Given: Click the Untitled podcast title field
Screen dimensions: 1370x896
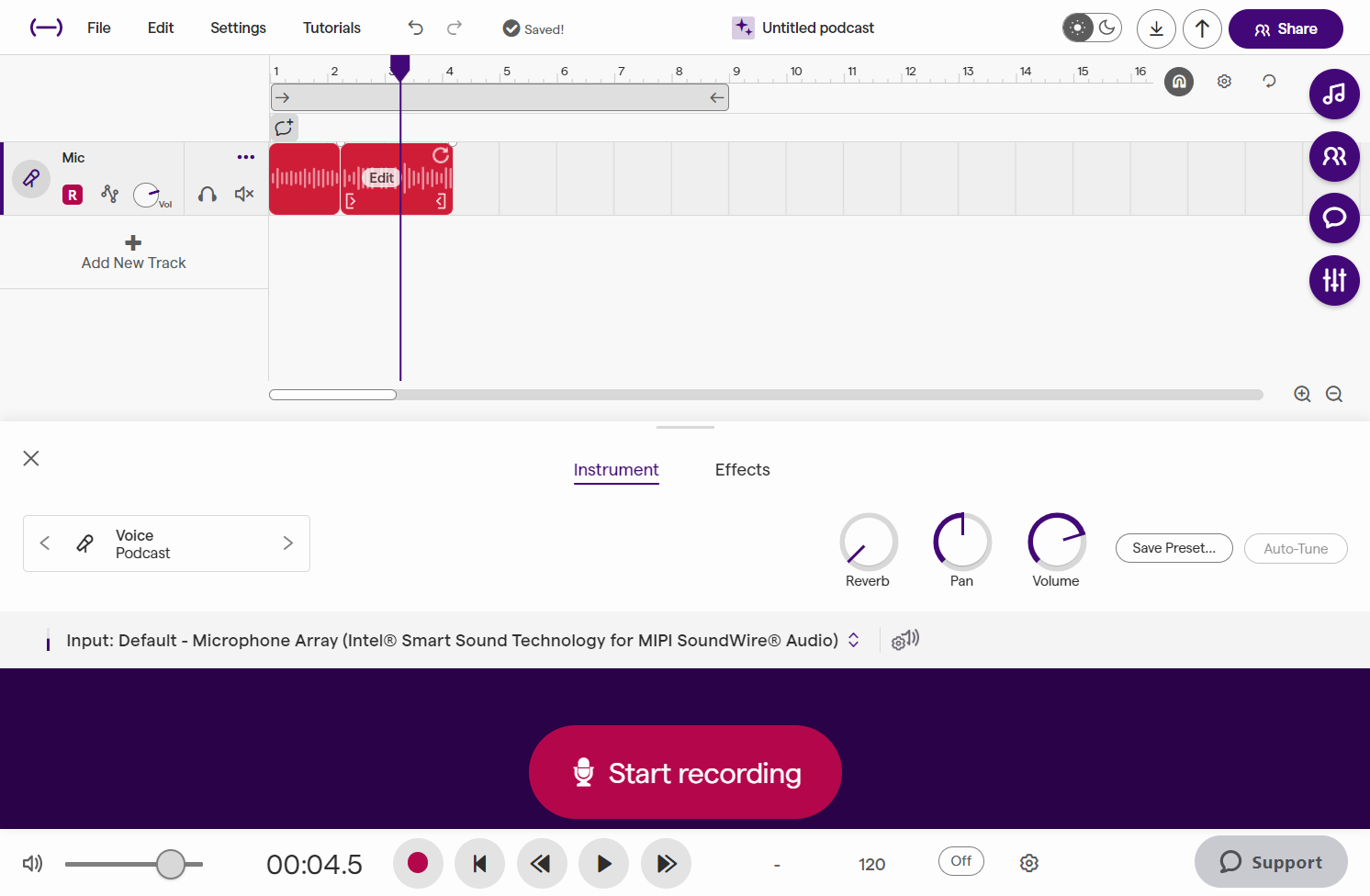Looking at the screenshot, I should tap(818, 28).
